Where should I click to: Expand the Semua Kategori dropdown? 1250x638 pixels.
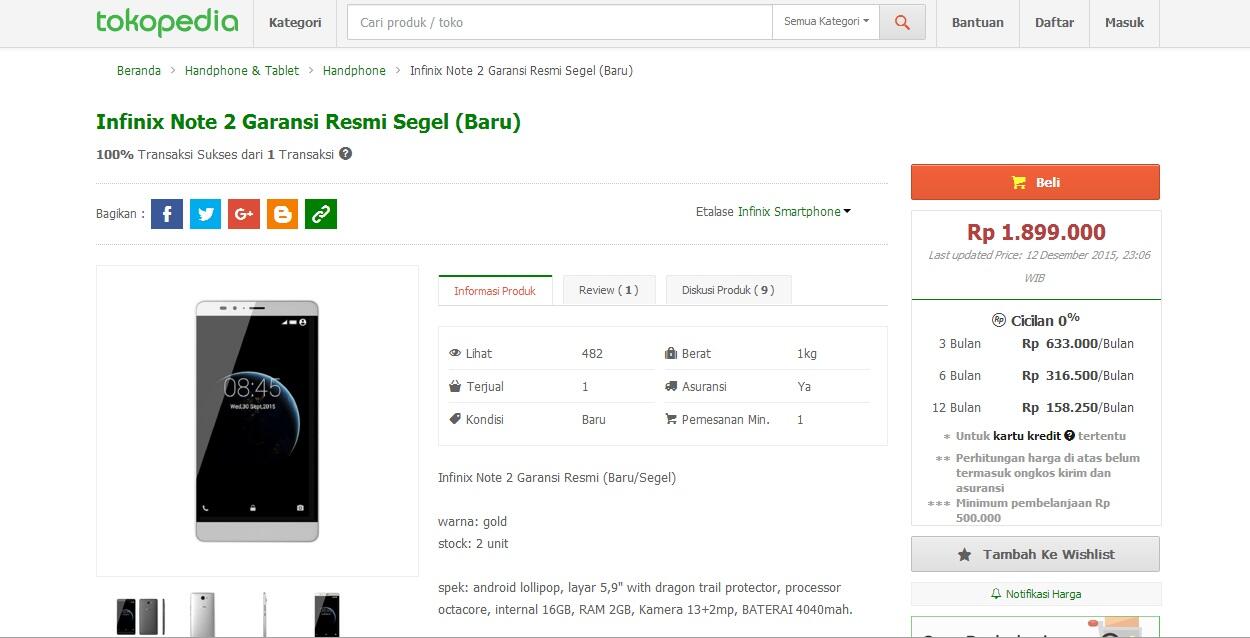pos(826,22)
